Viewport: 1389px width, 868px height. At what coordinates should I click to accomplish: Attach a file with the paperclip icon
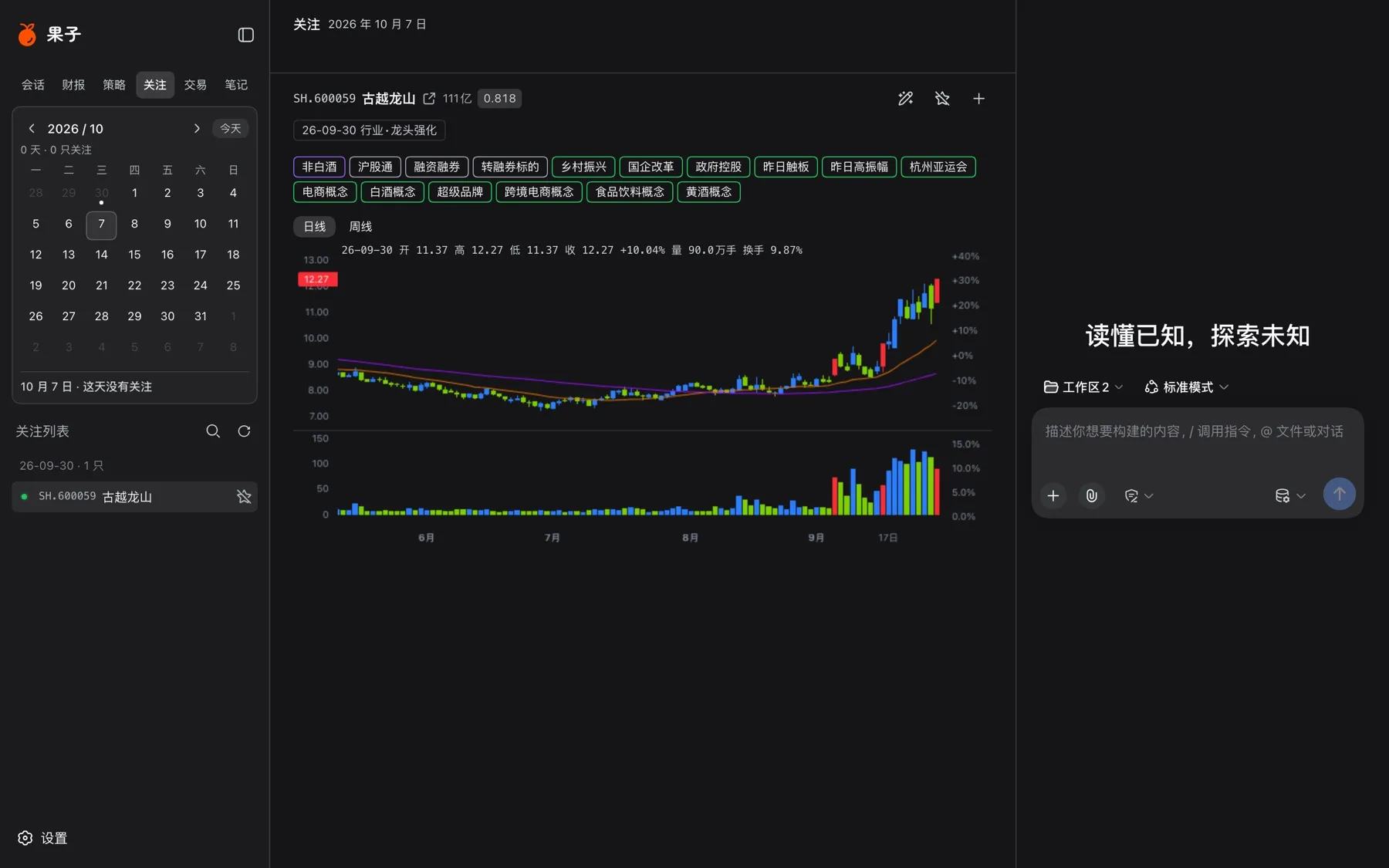1091,496
